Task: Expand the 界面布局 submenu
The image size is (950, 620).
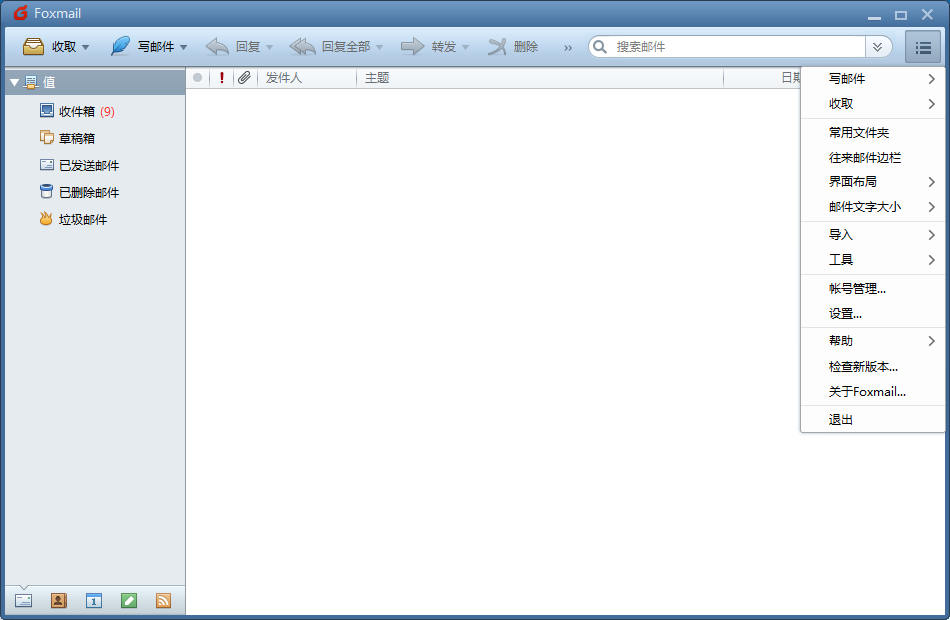Action: [x=872, y=182]
